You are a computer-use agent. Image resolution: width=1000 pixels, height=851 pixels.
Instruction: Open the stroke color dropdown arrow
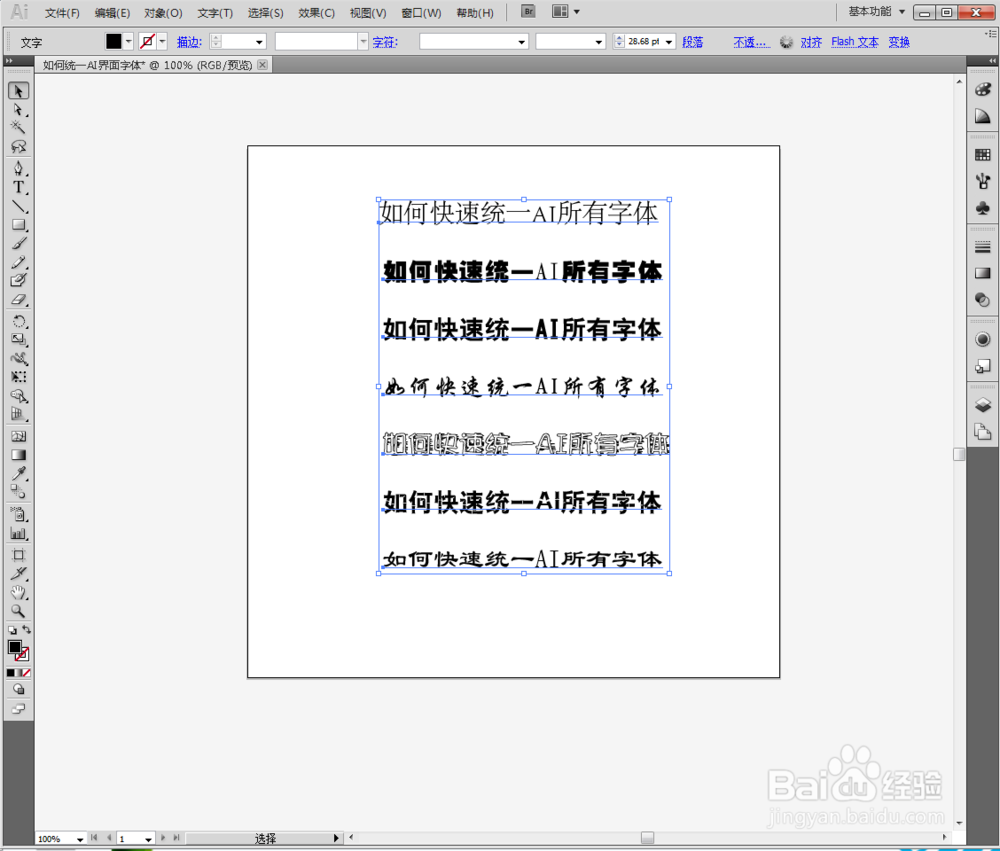tap(162, 41)
